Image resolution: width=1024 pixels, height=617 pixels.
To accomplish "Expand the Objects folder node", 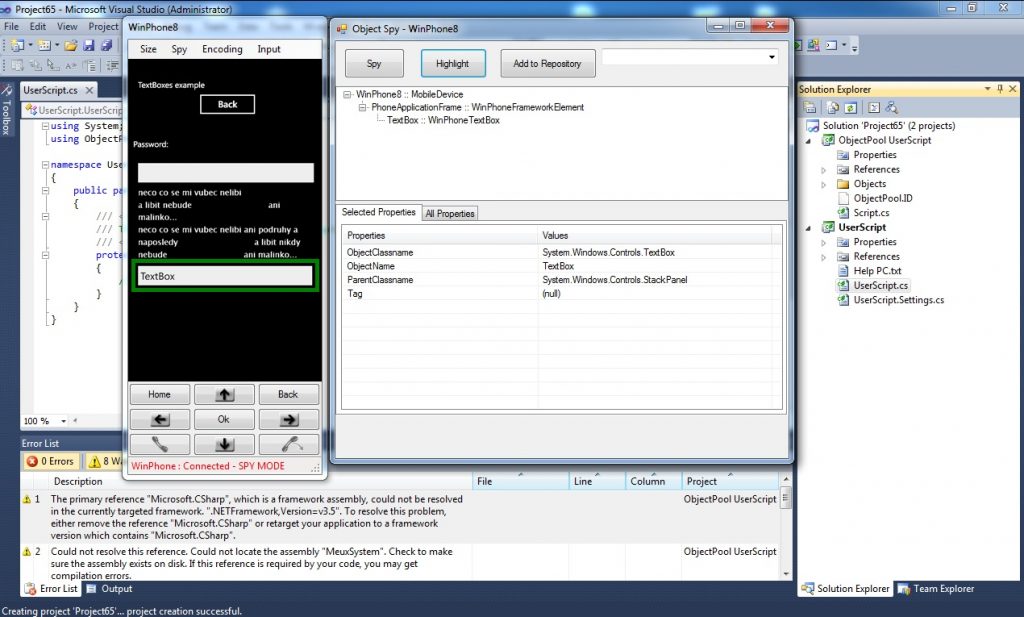I will point(824,185).
